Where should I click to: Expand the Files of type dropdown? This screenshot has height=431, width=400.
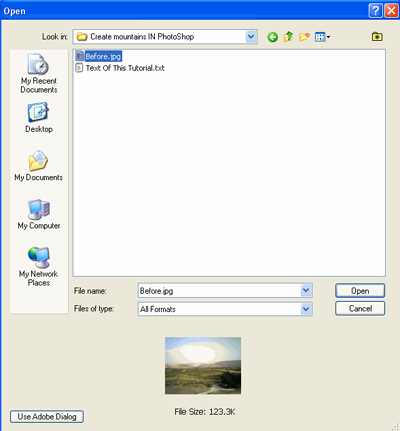click(306, 309)
